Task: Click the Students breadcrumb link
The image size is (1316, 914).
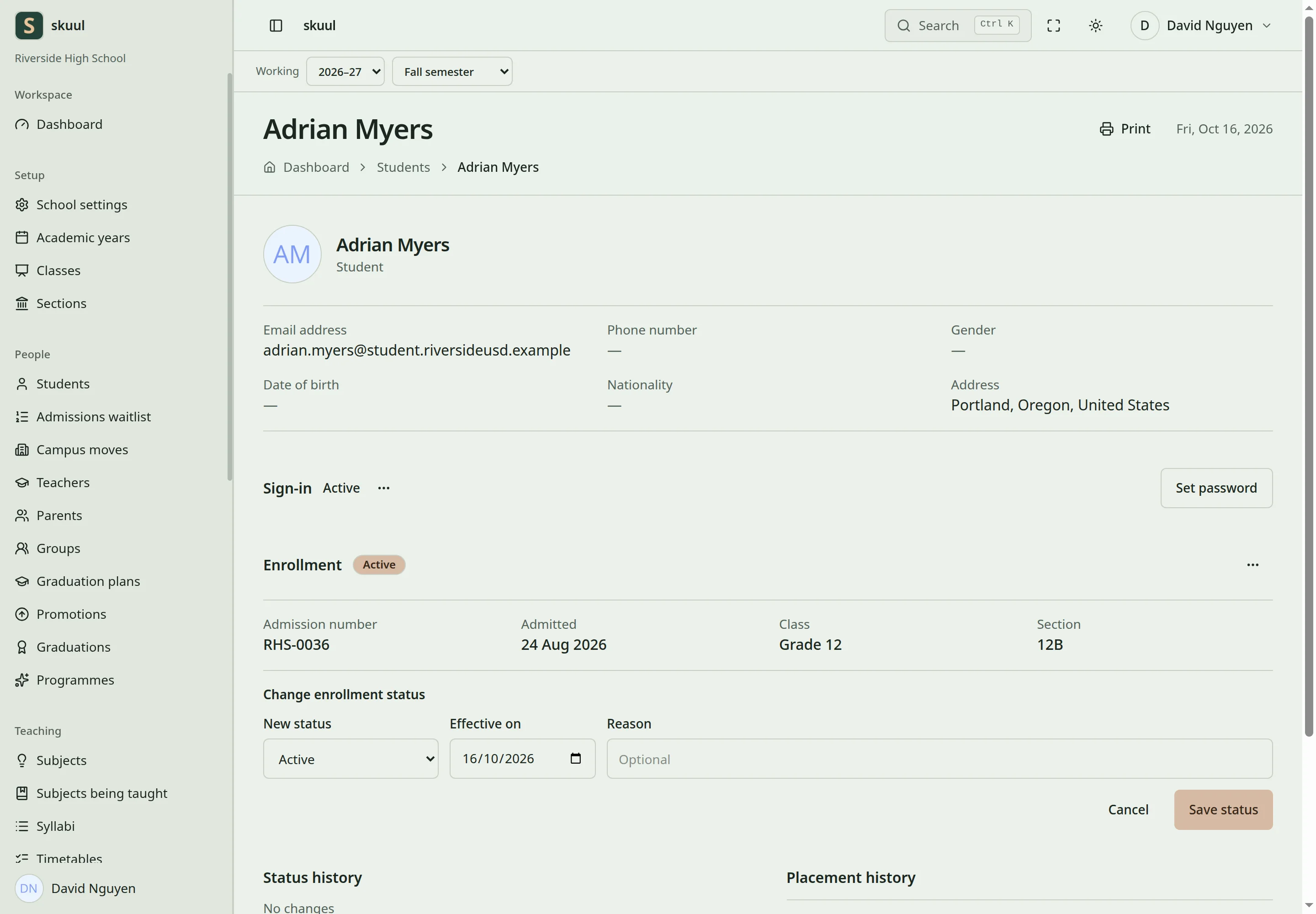Action: click(x=403, y=167)
